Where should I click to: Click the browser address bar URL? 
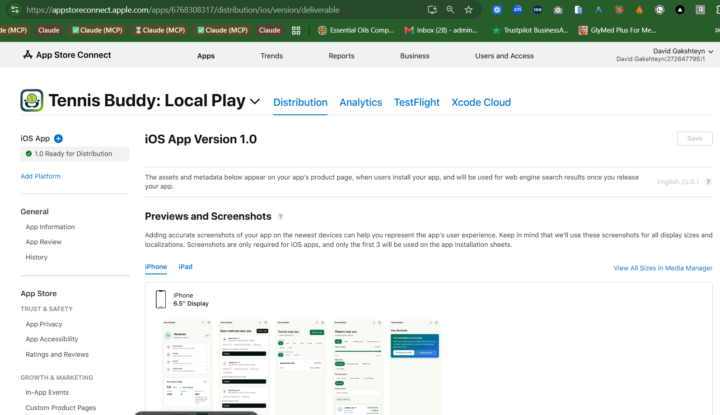click(x=183, y=10)
